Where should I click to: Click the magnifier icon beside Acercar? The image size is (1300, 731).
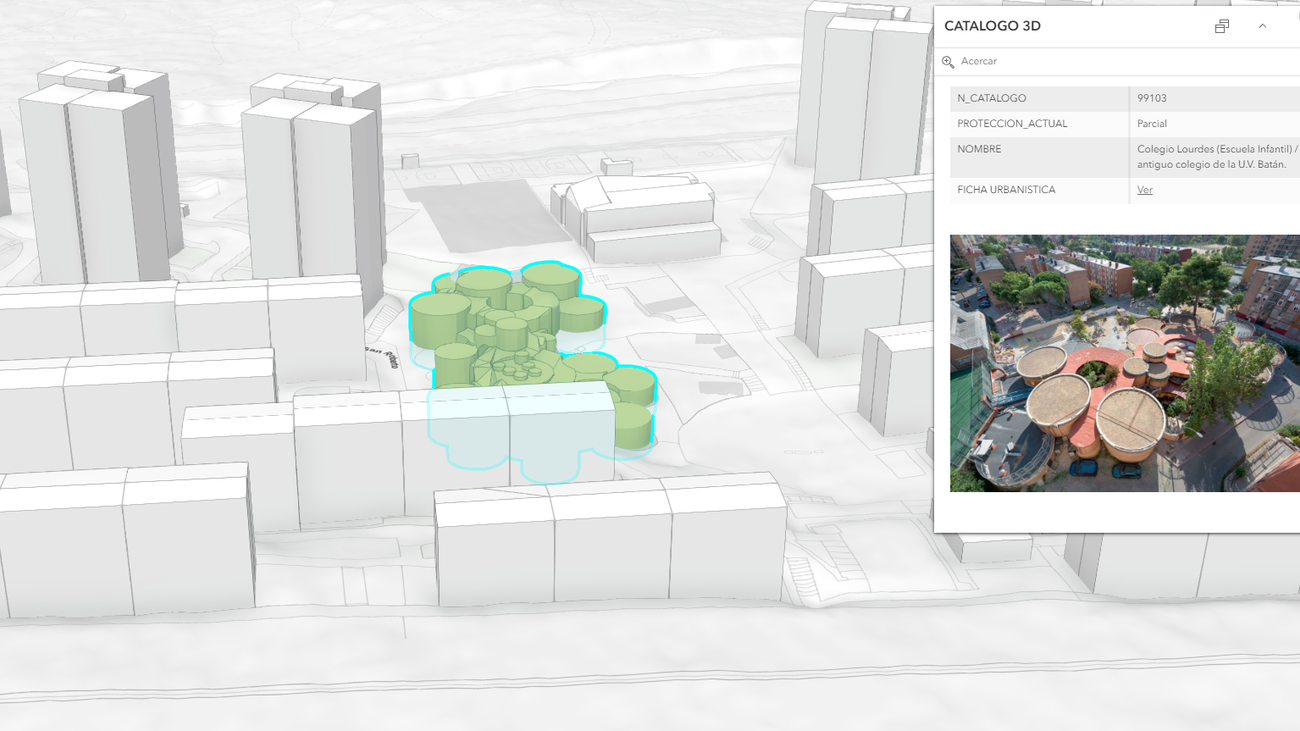click(948, 62)
